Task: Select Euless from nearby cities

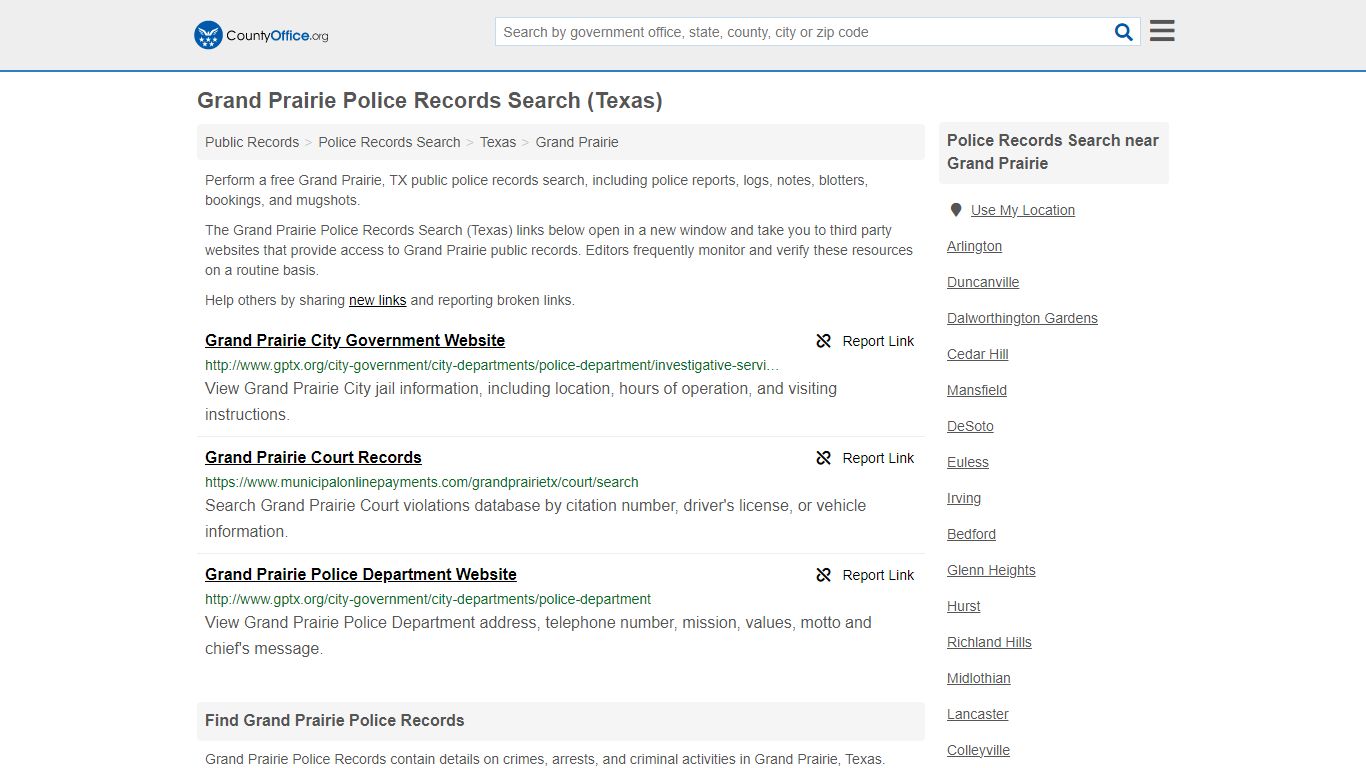Action: 968,462
